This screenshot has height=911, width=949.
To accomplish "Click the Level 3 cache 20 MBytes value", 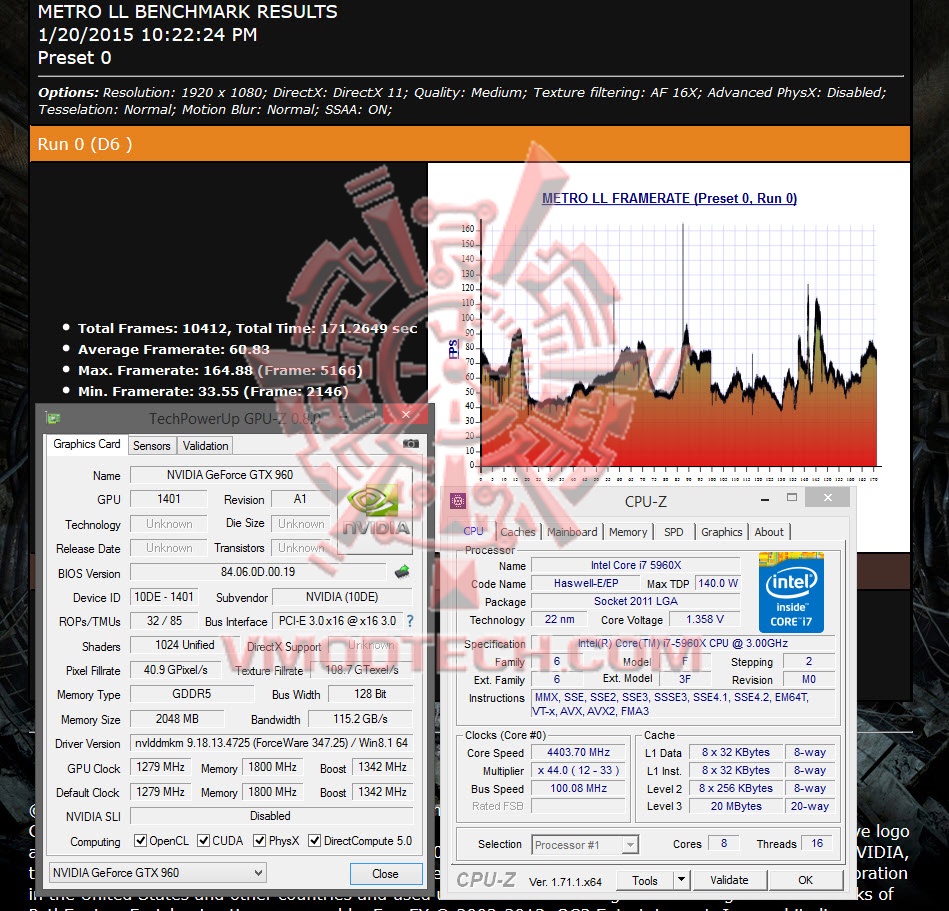I will click(736, 806).
